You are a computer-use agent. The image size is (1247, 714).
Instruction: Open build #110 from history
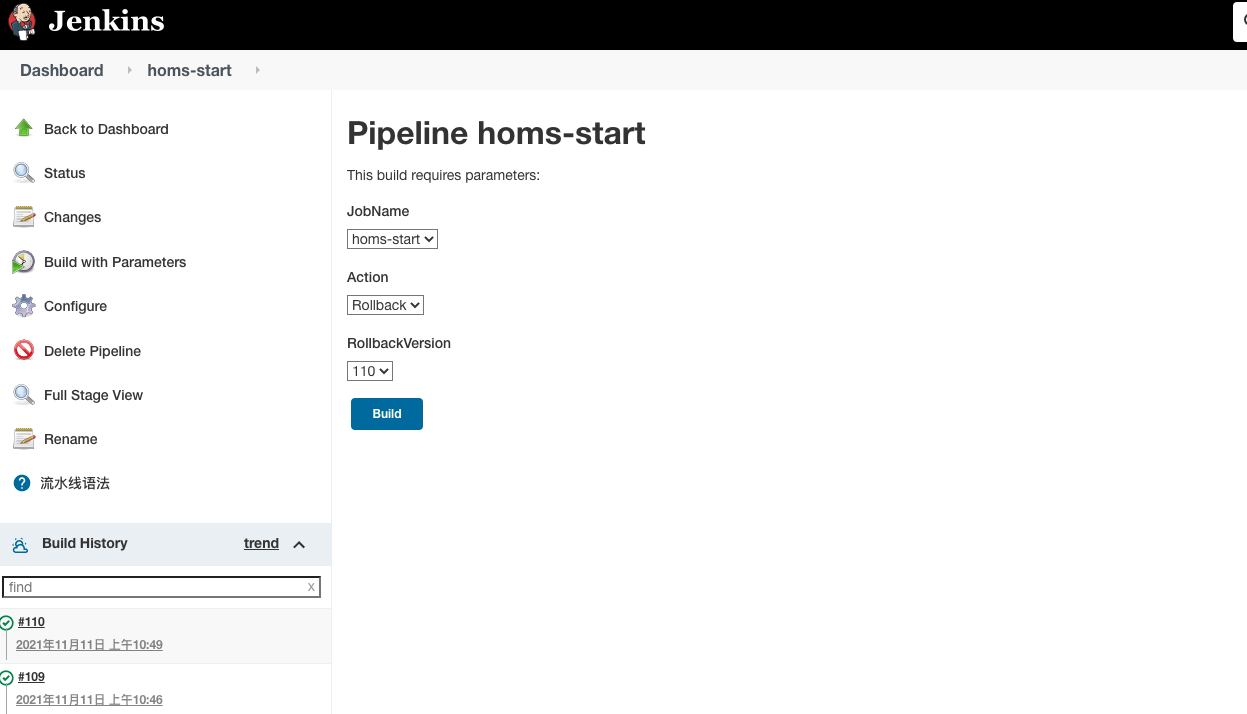(x=31, y=622)
